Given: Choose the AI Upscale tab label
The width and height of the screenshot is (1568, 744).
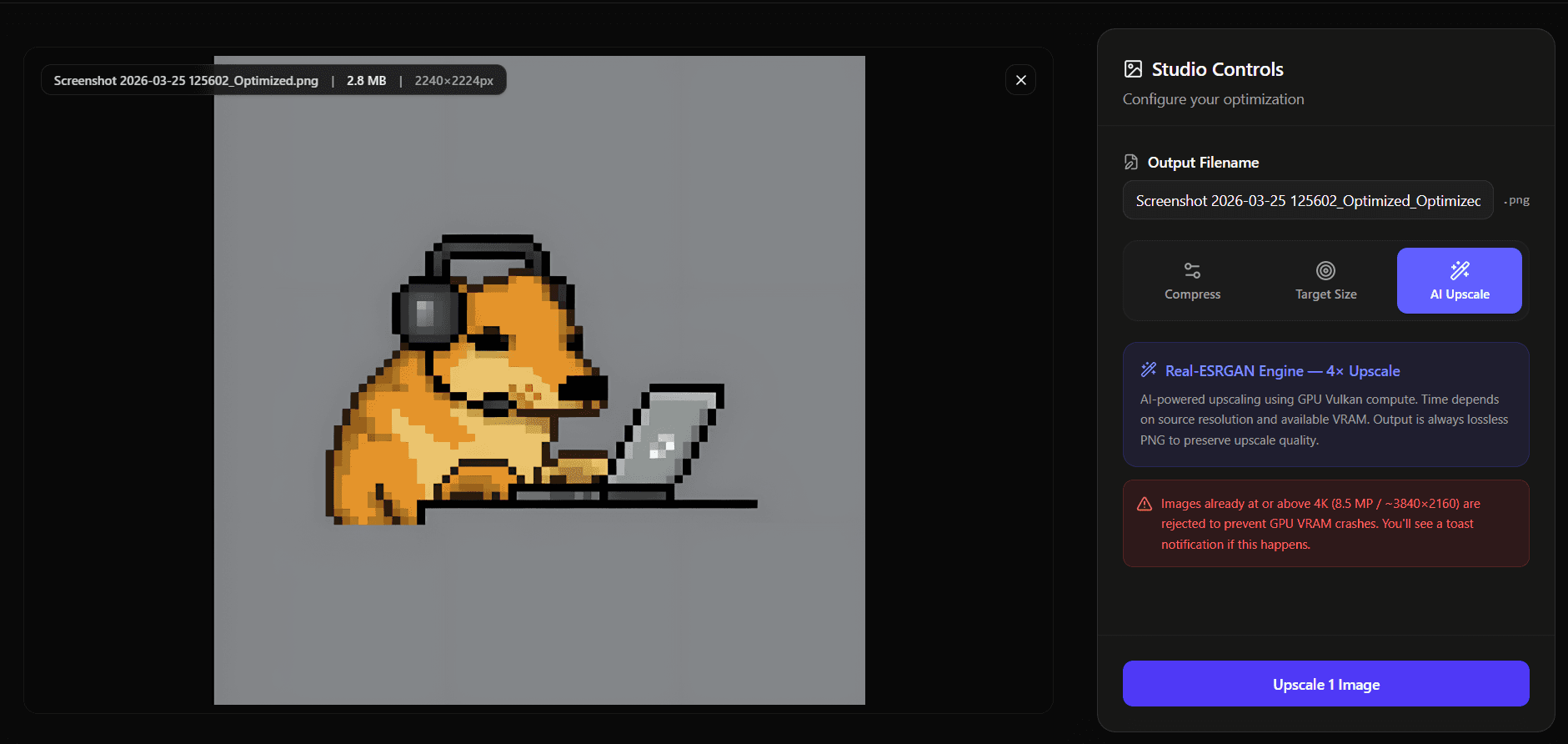Looking at the screenshot, I should click(1460, 294).
